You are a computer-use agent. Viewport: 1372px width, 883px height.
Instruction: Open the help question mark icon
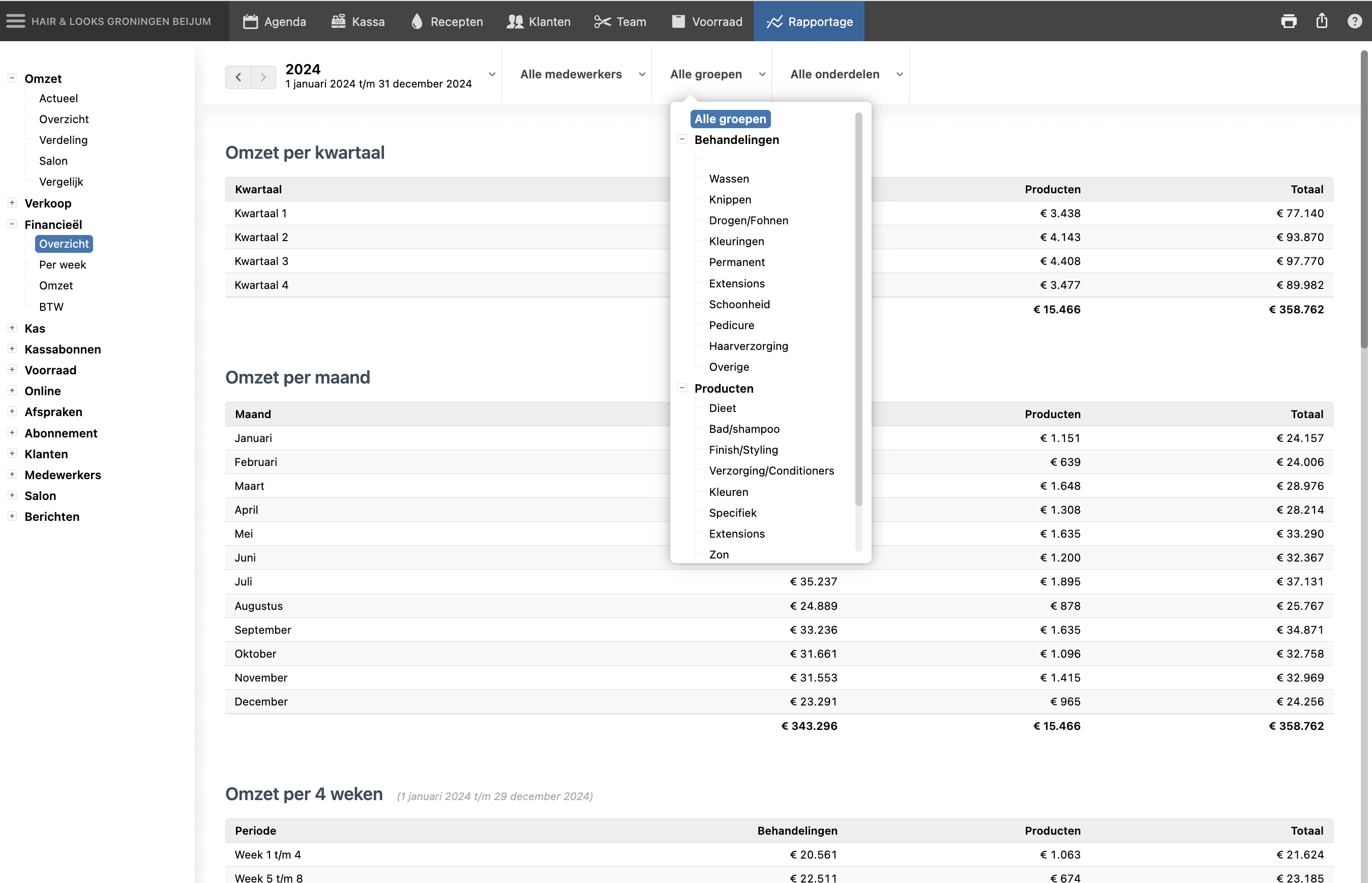tap(1354, 21)
